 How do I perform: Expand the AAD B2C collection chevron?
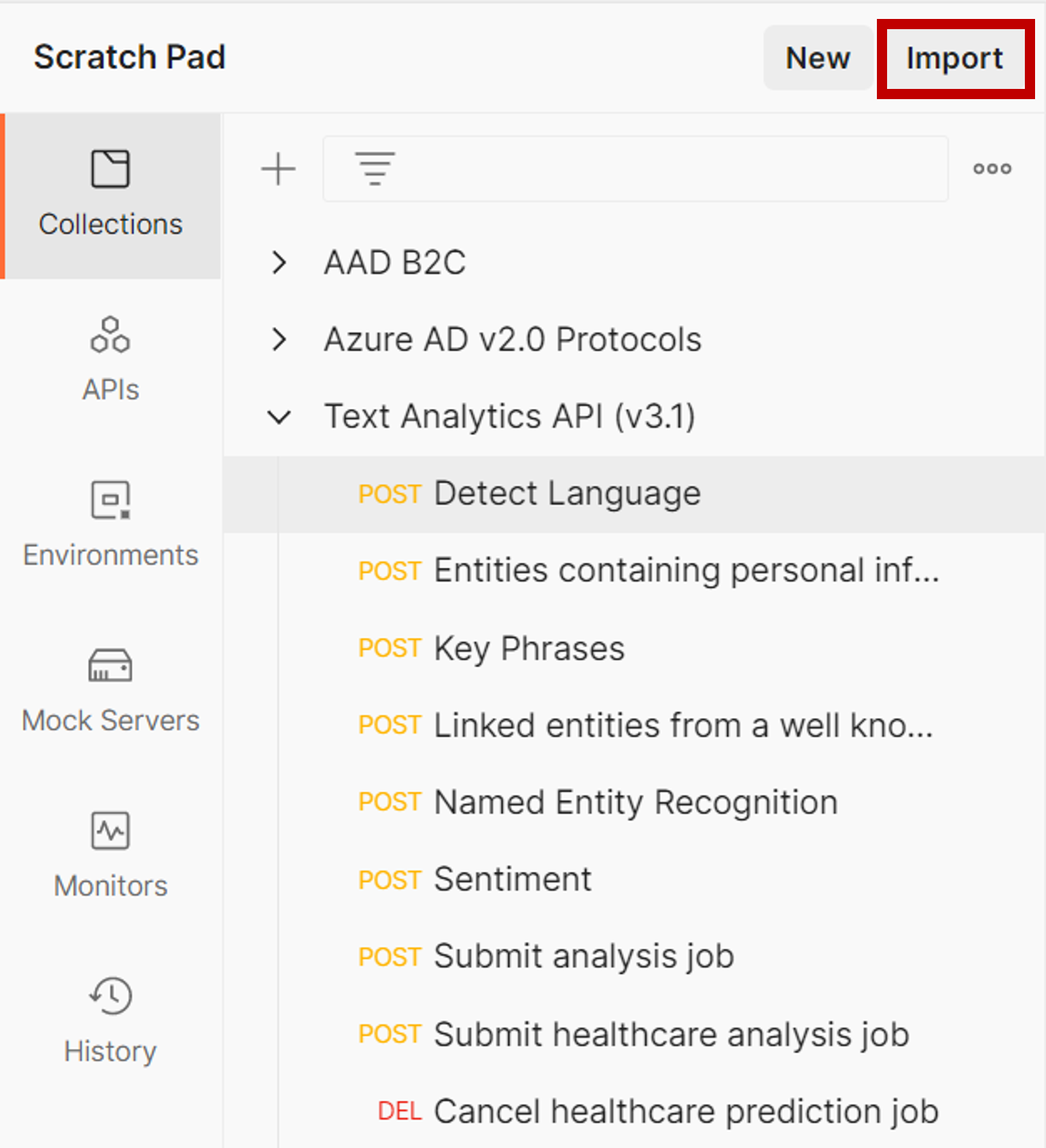[x=278, y=262]
